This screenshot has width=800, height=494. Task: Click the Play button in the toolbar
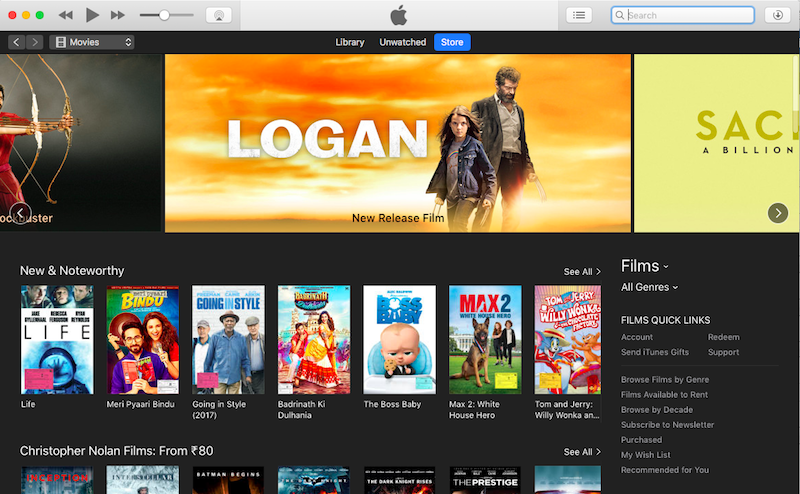(x=92, y=15)
